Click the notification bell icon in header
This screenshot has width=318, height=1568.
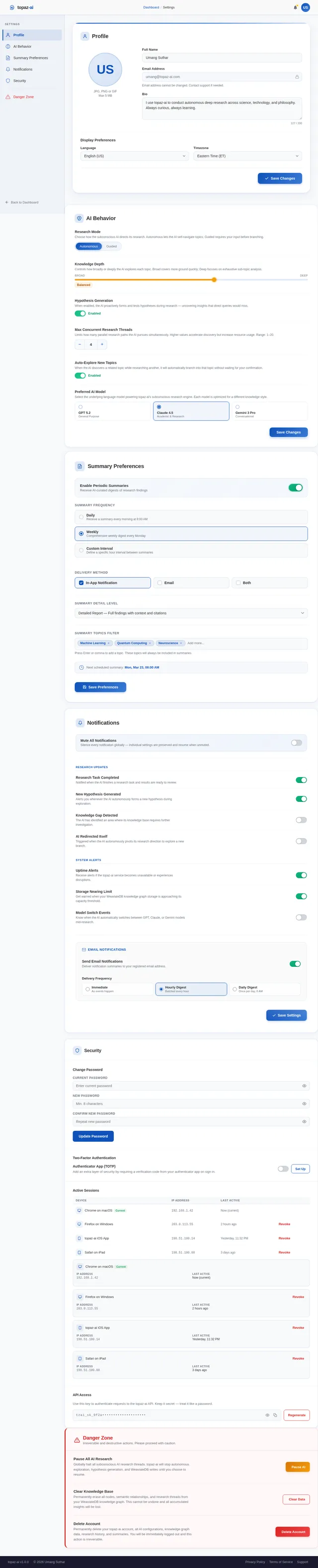click(x=296, y=7)
